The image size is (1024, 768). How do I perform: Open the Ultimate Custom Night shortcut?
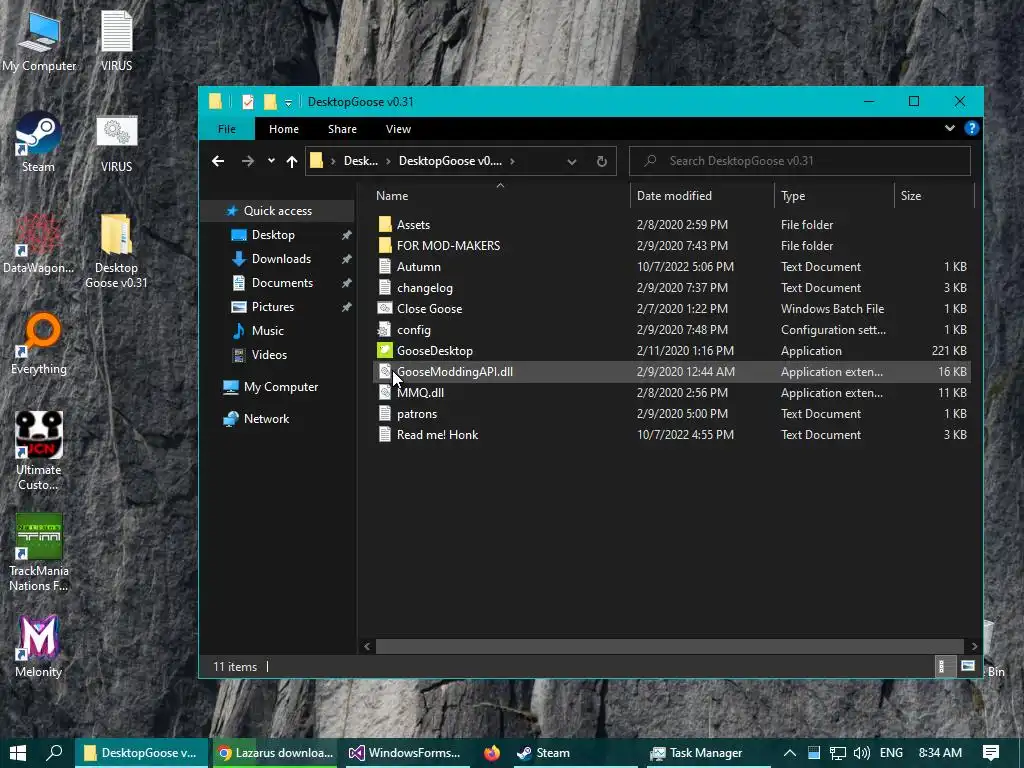click(38, 451)
